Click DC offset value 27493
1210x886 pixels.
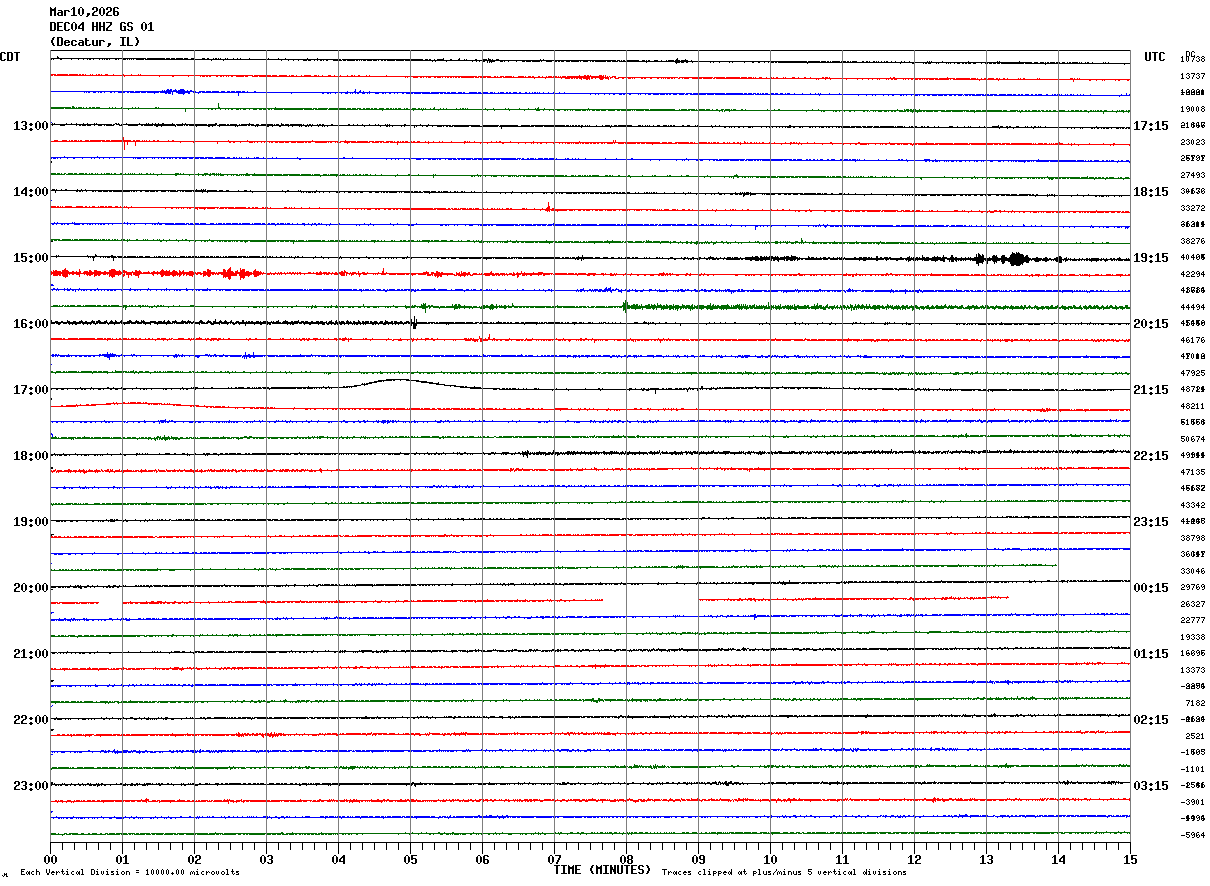pos(1192,176)
